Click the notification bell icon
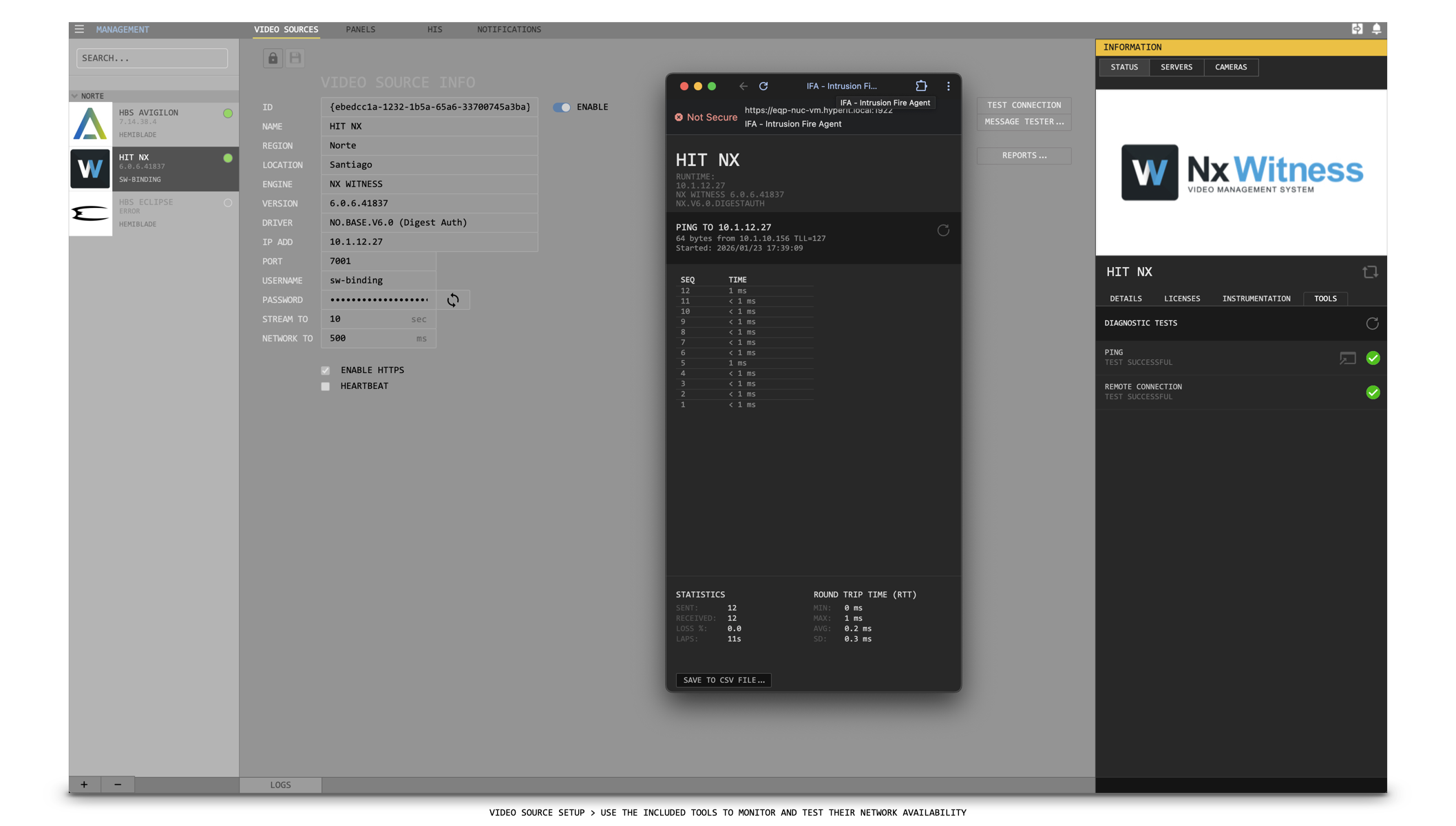The image size is (1456, 826). pos(1376,29)
